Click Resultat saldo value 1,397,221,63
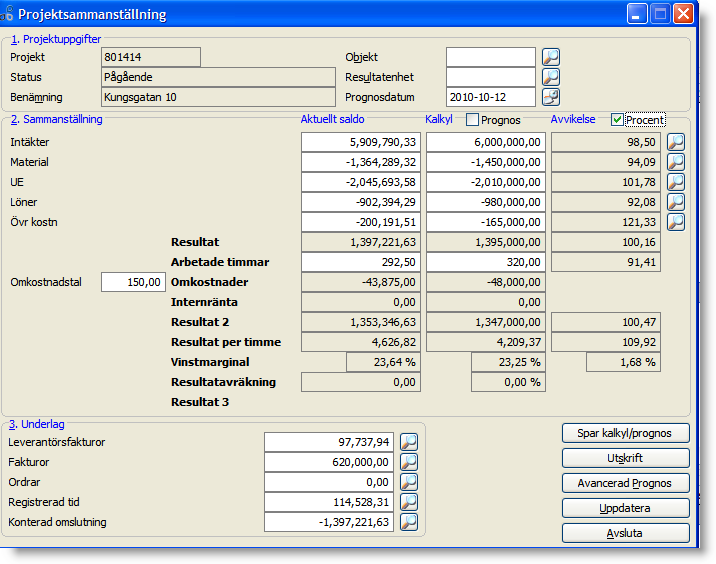The height and width of the screenshot is (564, 716). [x=361, y=242]
